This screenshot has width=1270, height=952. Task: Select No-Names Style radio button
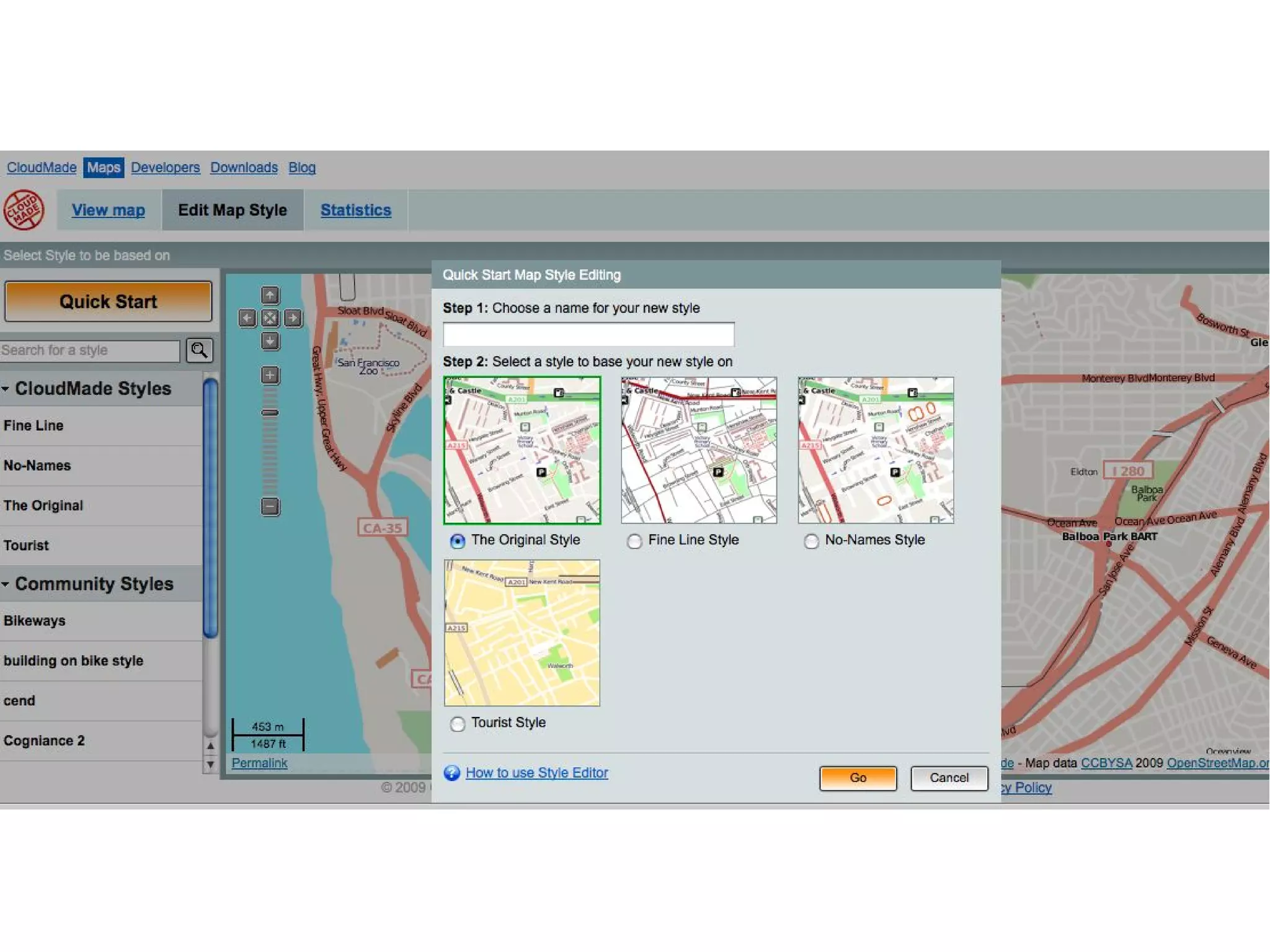click(x=810, y=541)
